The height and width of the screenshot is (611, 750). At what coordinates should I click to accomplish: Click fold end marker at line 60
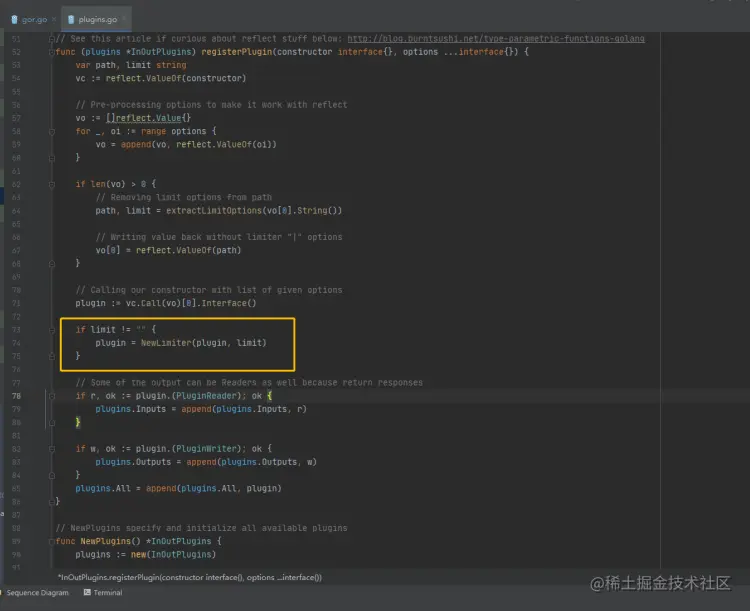[52, 158]
